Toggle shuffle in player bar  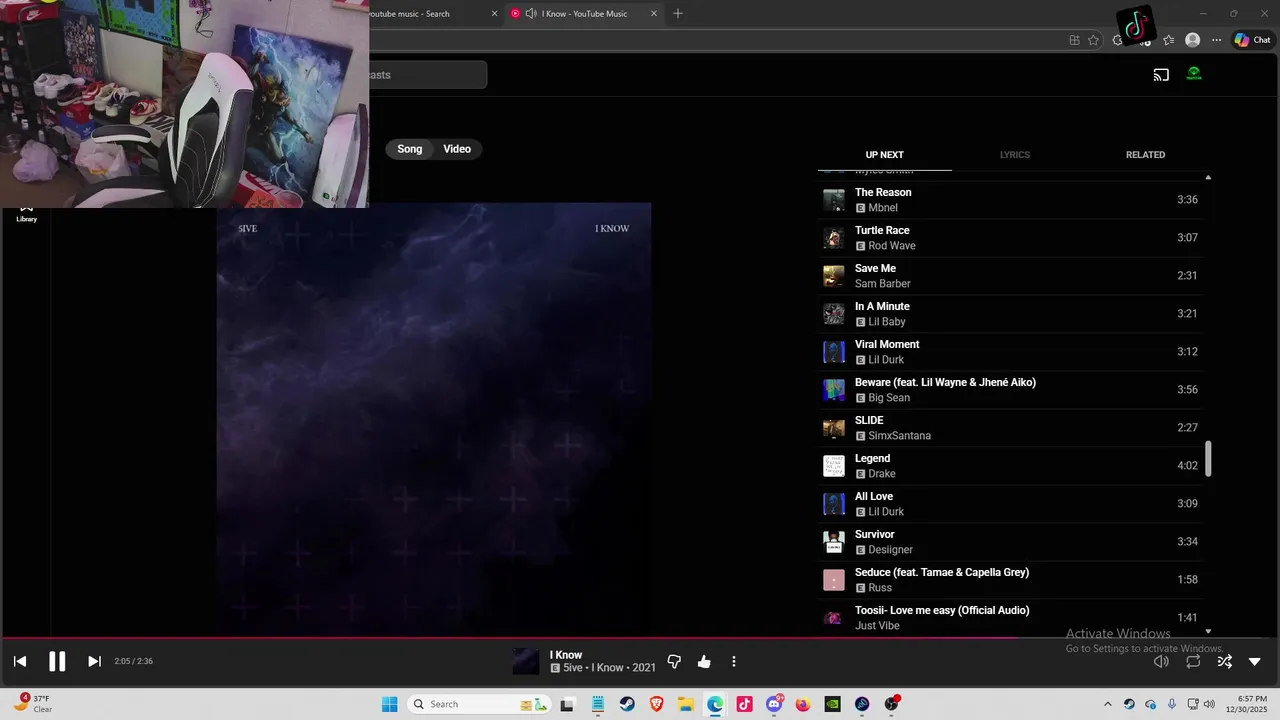coord(1224,661)
